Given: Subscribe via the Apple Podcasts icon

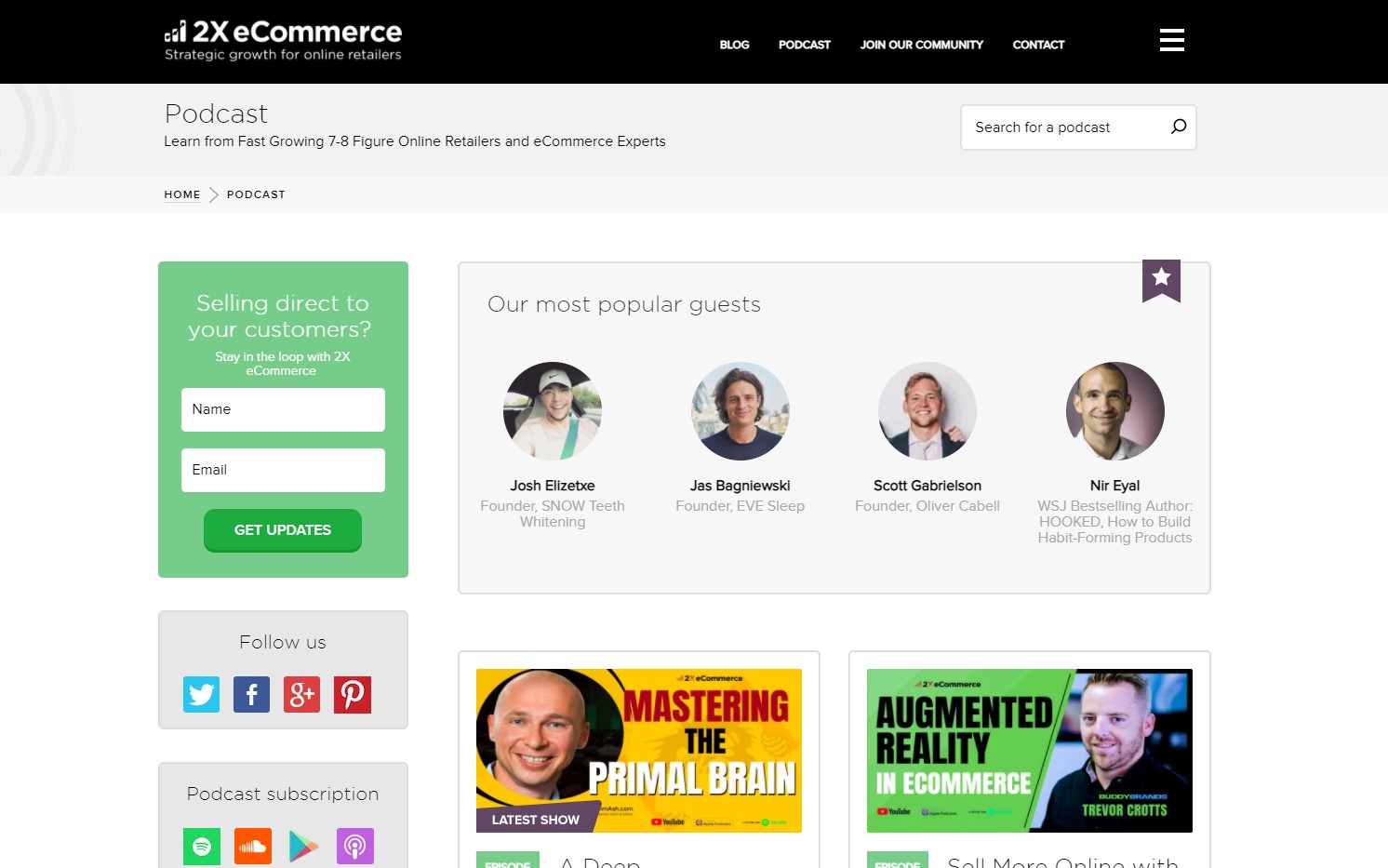Looking at the screenshot, I should click(x=354, y=846).
